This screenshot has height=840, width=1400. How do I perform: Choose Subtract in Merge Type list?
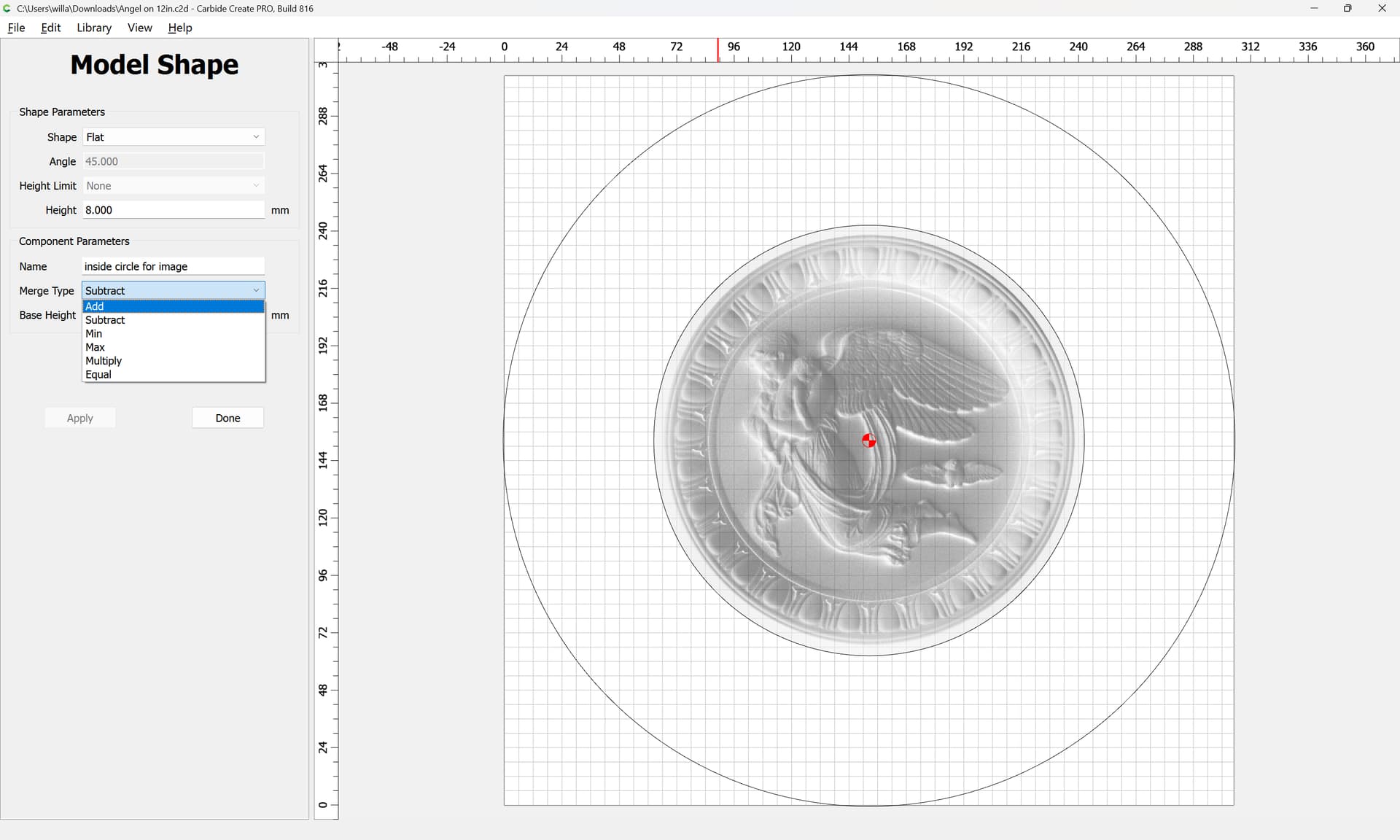(174, 320)
